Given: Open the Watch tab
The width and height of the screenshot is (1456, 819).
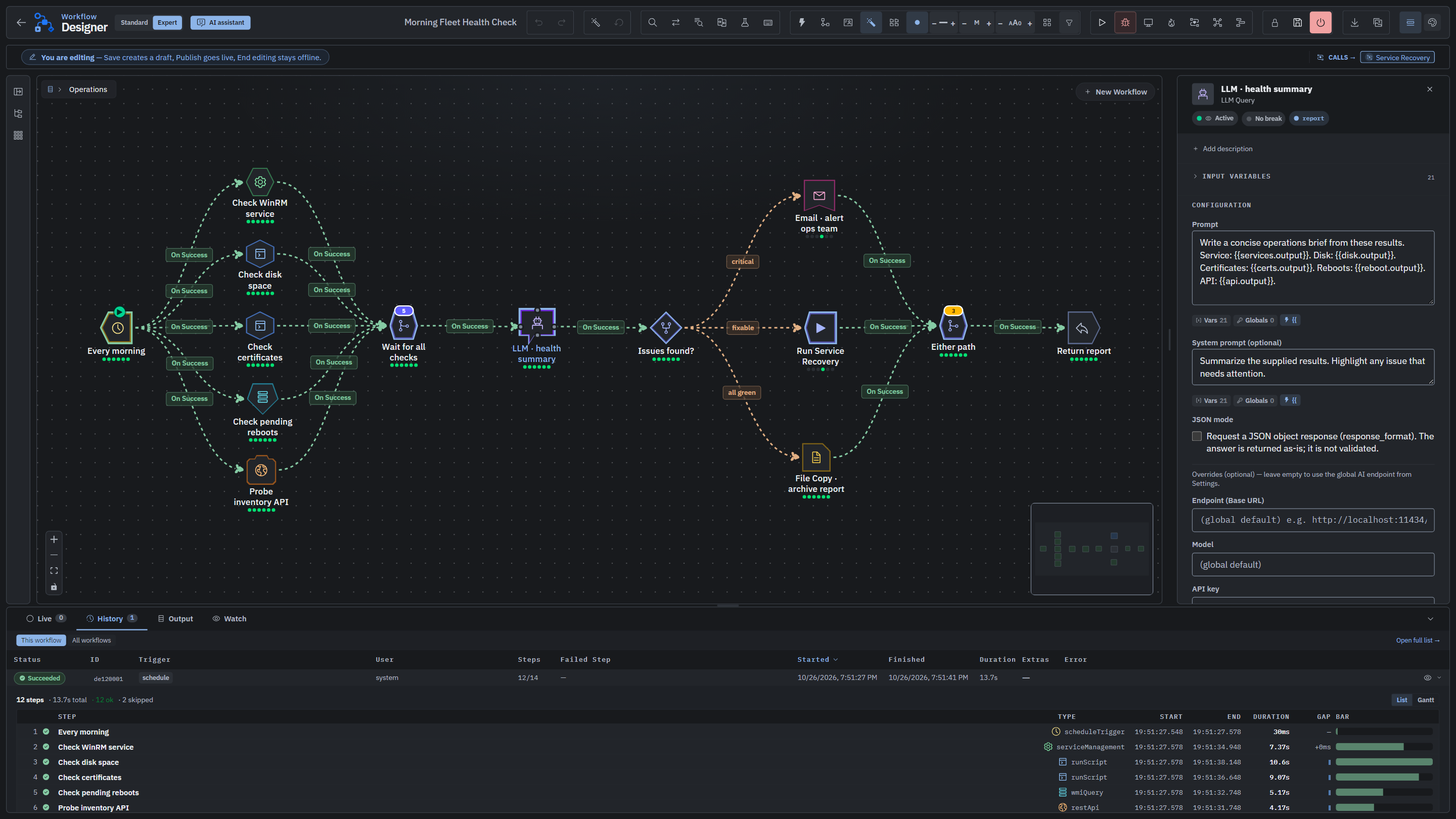Looking at the screenshot, I should [x=230, y=619].
